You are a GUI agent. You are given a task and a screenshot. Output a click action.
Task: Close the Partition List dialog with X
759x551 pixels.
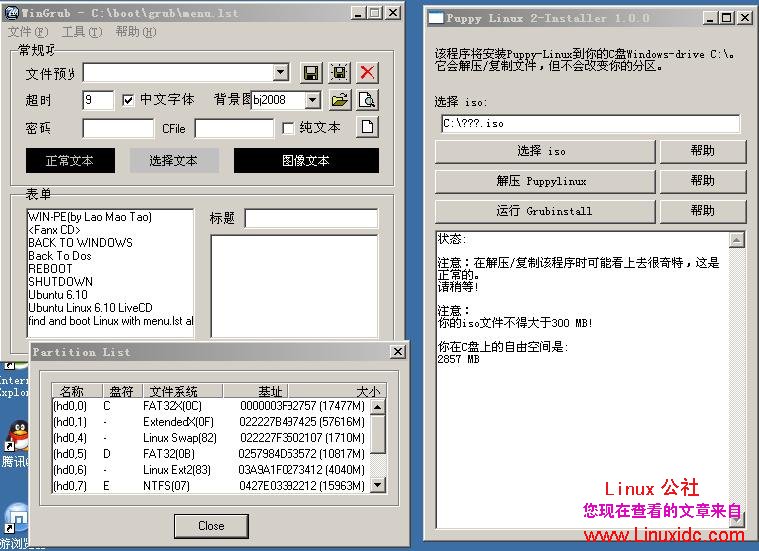pyautogui.click(x=397, y=352)
